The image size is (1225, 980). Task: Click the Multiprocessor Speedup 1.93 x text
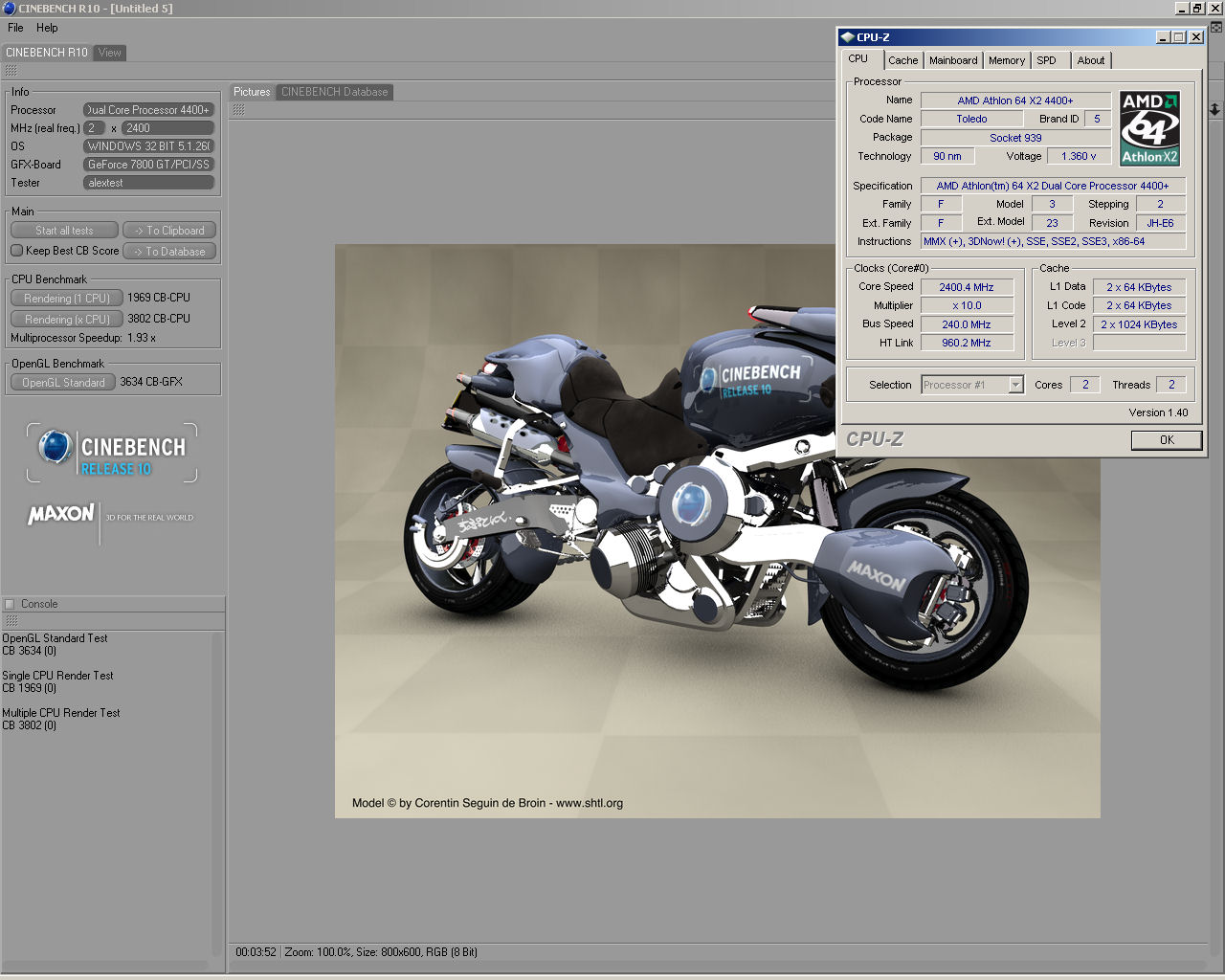[83, 338]
